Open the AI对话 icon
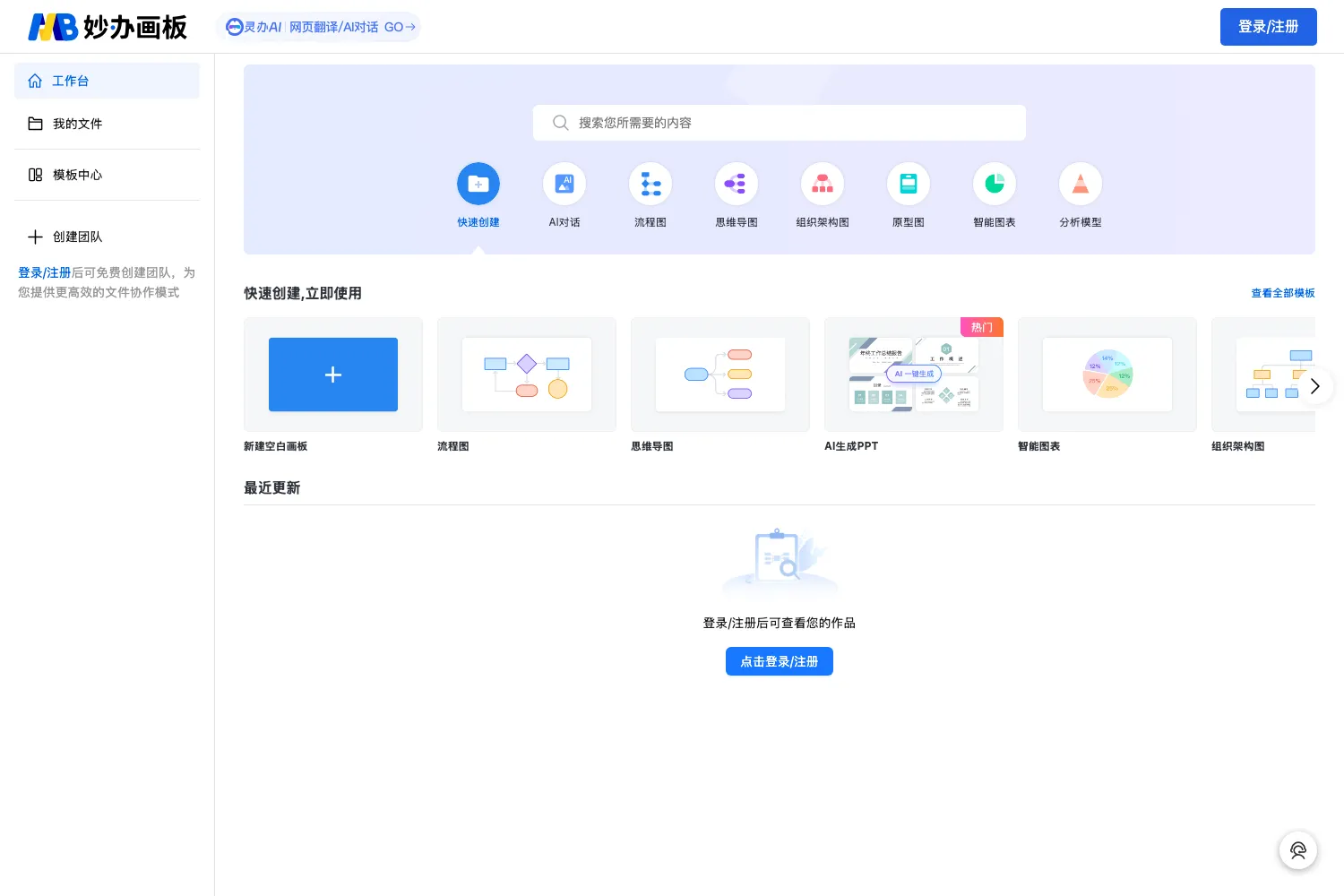The height and width of the screenshot is (896, 1344). 564,185
